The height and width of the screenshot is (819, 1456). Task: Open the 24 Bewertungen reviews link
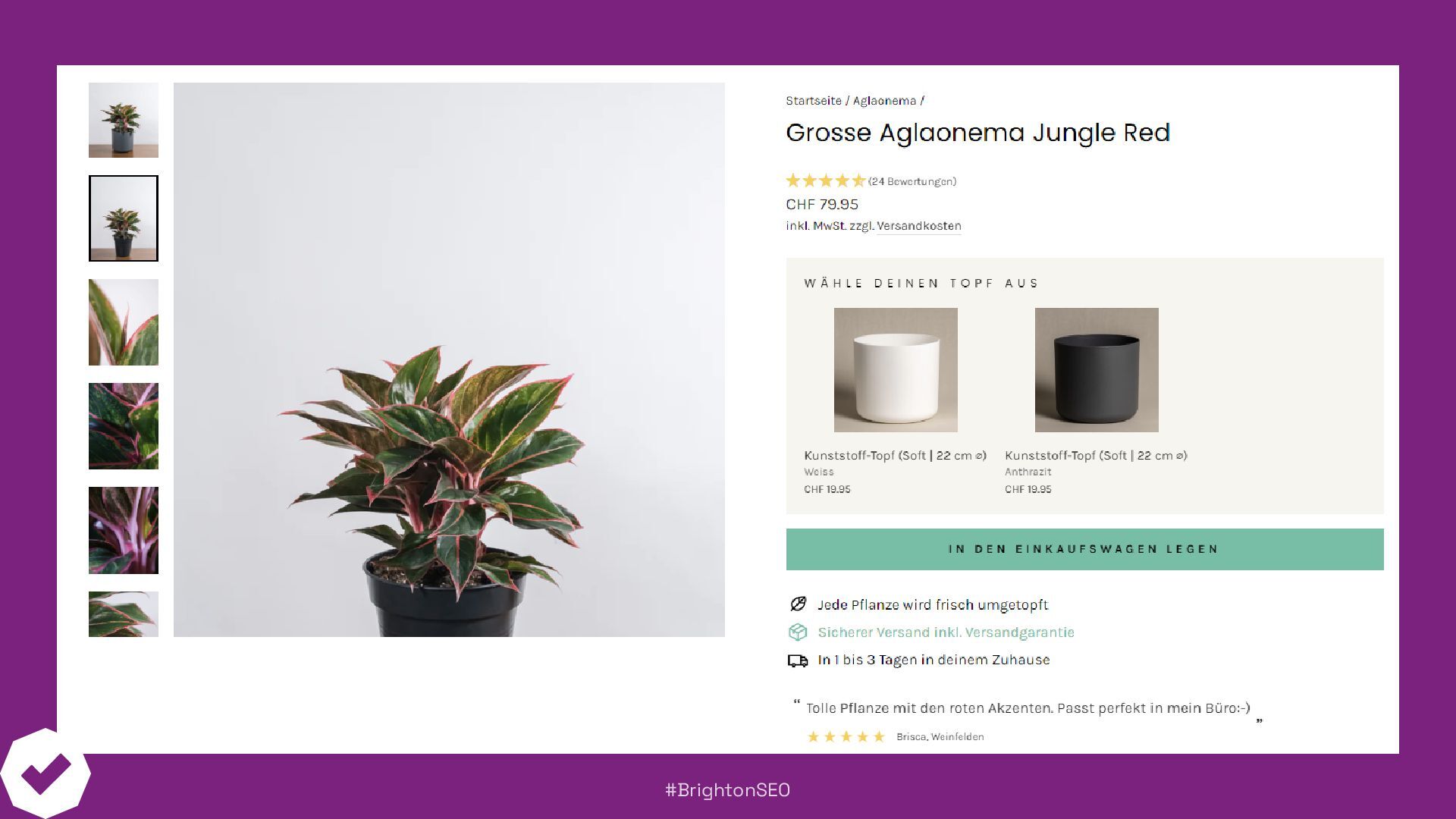point(912,181)
